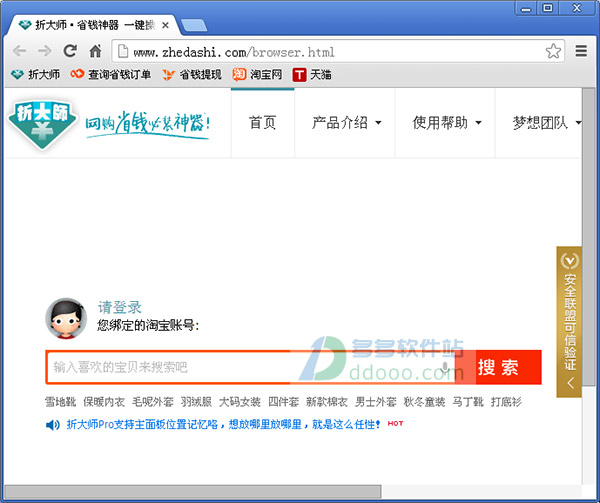
Task: Open the 折大师Pro announcement link
Action: 224,424
